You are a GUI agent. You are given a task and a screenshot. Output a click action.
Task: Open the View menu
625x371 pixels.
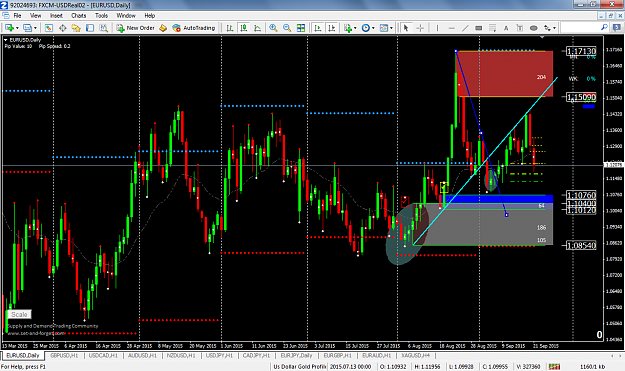(35, 16)
